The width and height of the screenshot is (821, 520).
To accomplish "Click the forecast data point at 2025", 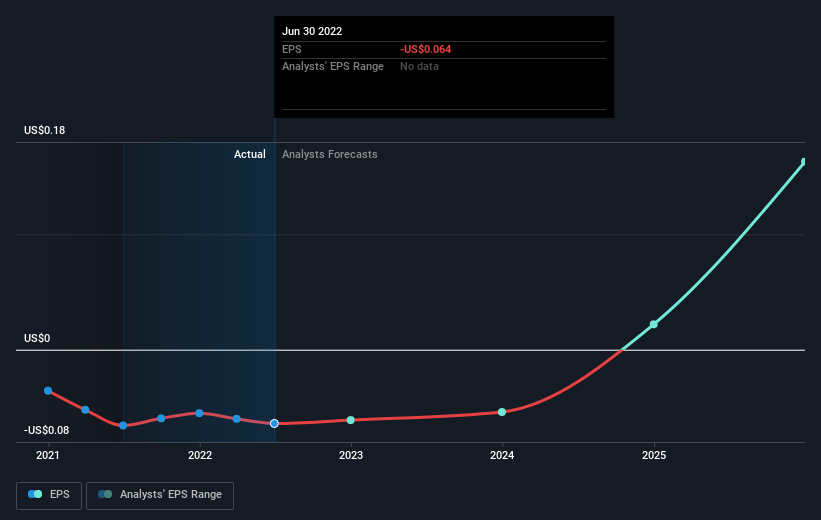I will [x=653, y=325].
